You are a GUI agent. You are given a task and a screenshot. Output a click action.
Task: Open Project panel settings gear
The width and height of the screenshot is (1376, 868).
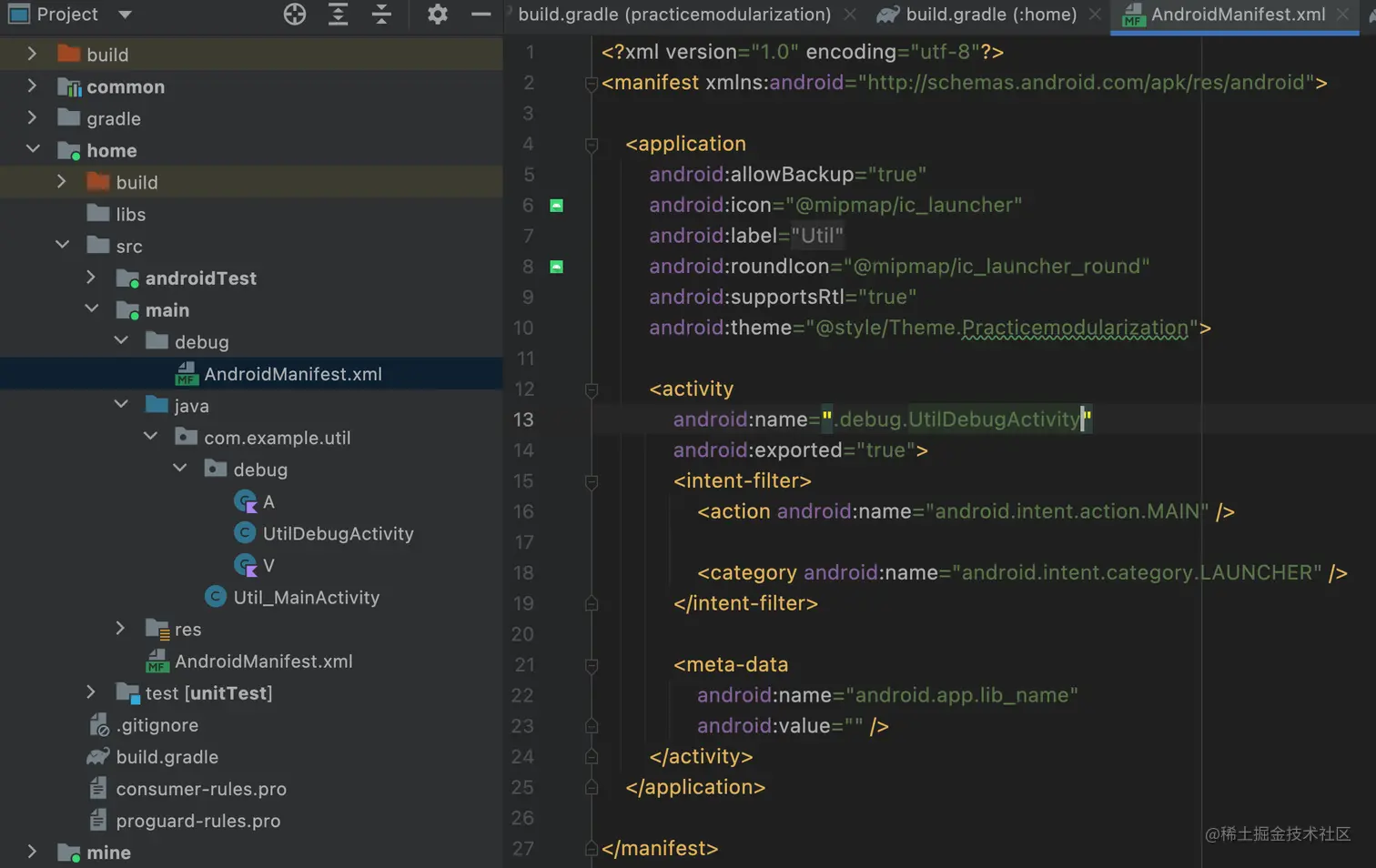(x=438, y=15)
